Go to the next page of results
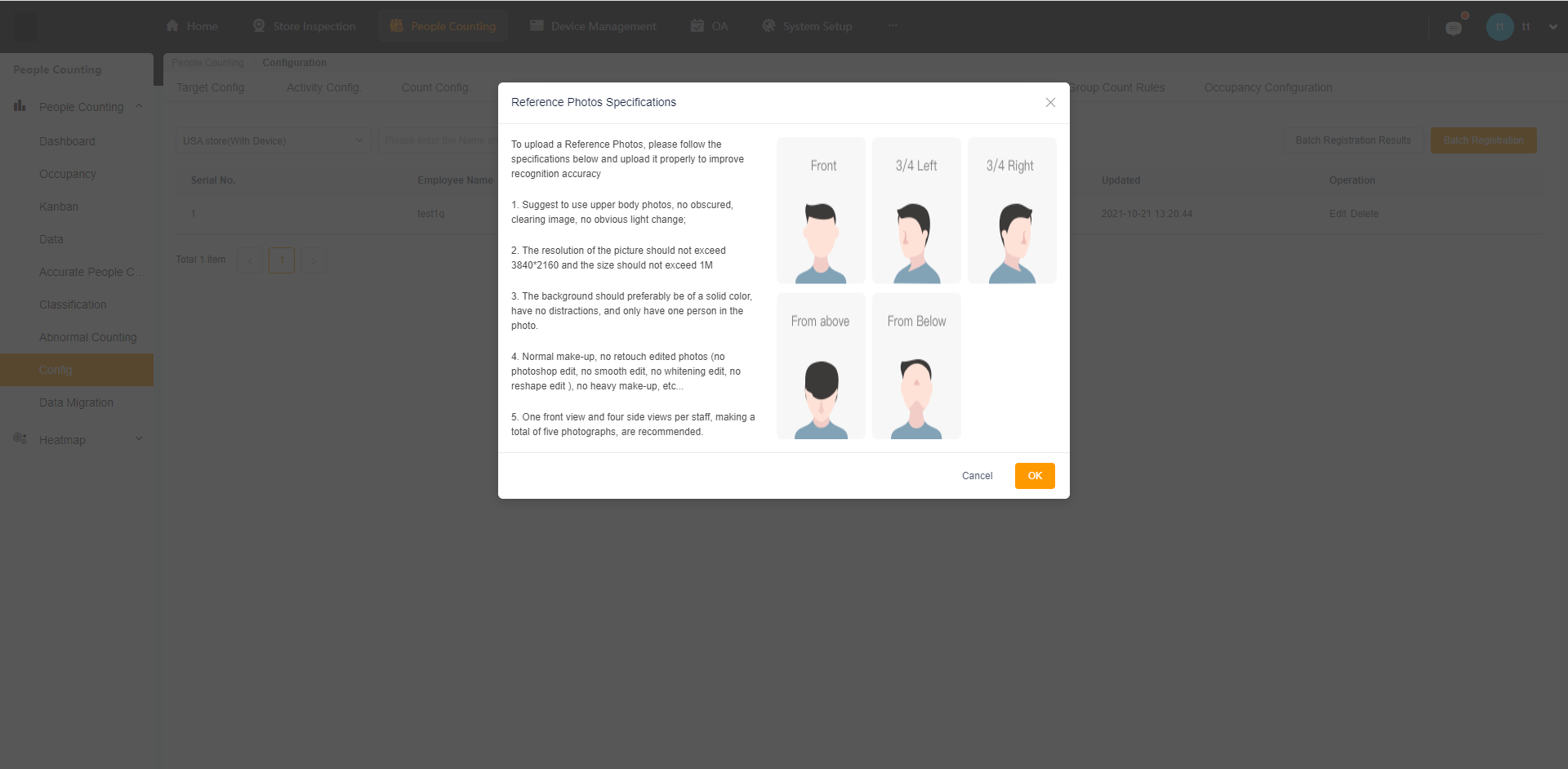This screenshot has height=769, width=1568. click(313, 260)
